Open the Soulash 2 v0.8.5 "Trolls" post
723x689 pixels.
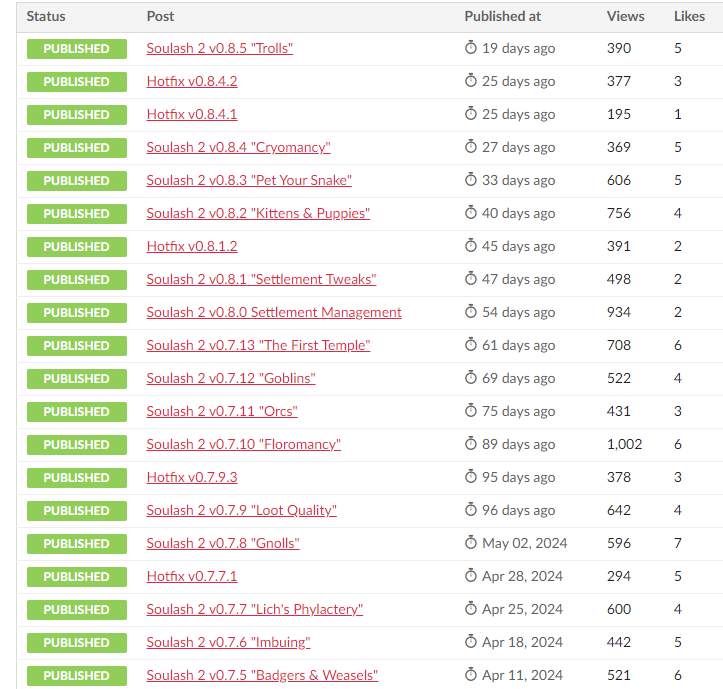[219, 48]
